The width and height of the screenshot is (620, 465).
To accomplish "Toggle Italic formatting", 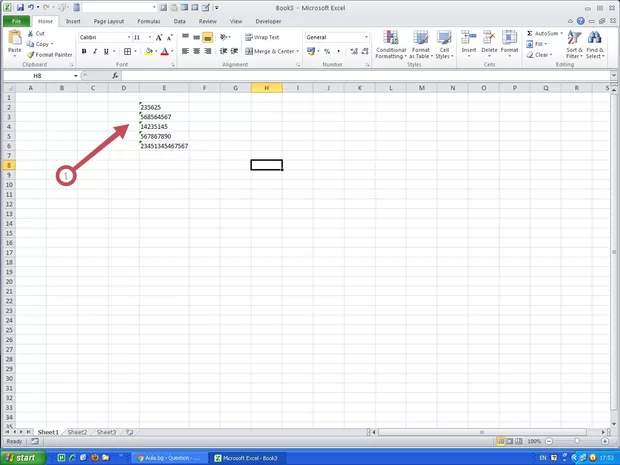I will 95,51.
